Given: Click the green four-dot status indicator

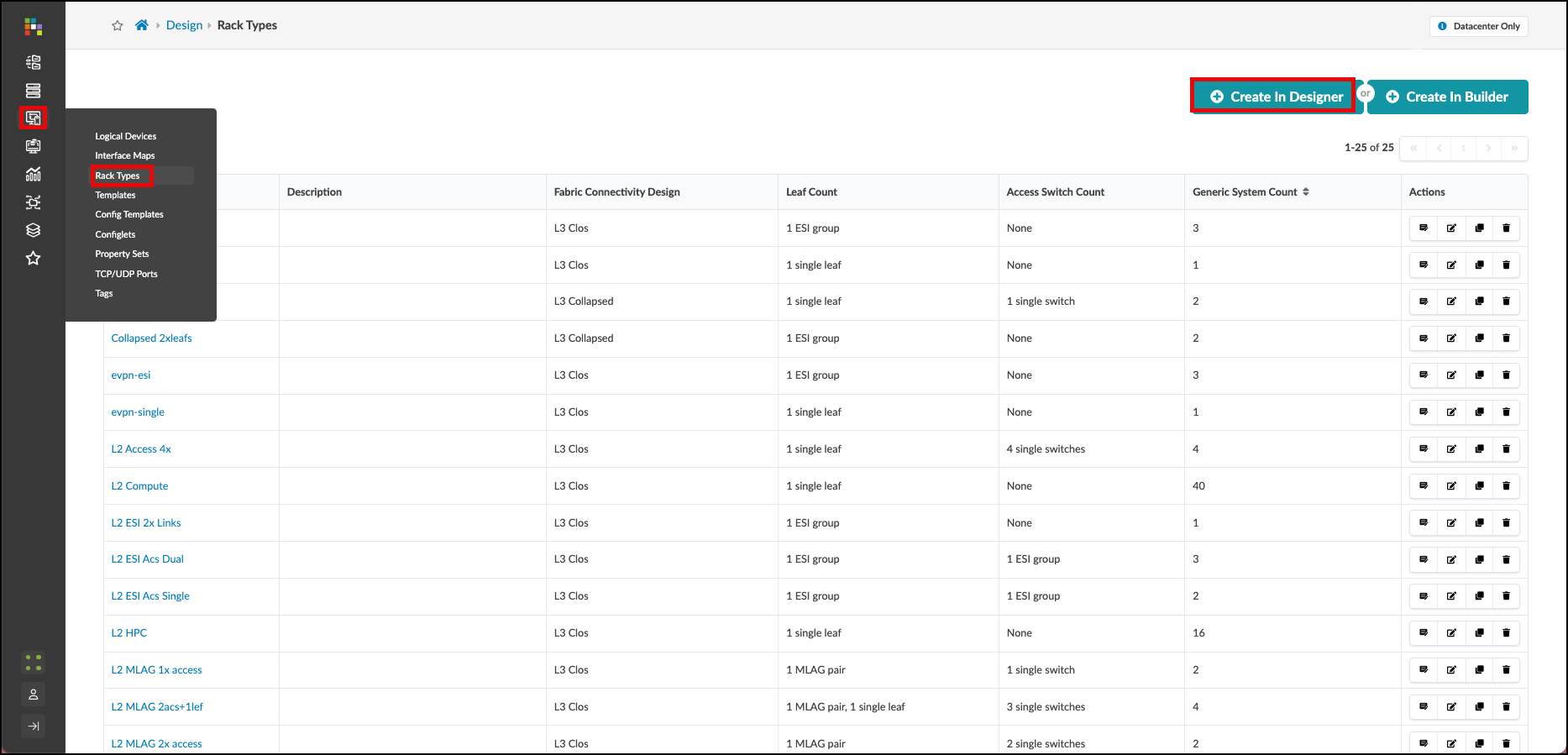Looking at the screenshot, I should click(33, 663).
